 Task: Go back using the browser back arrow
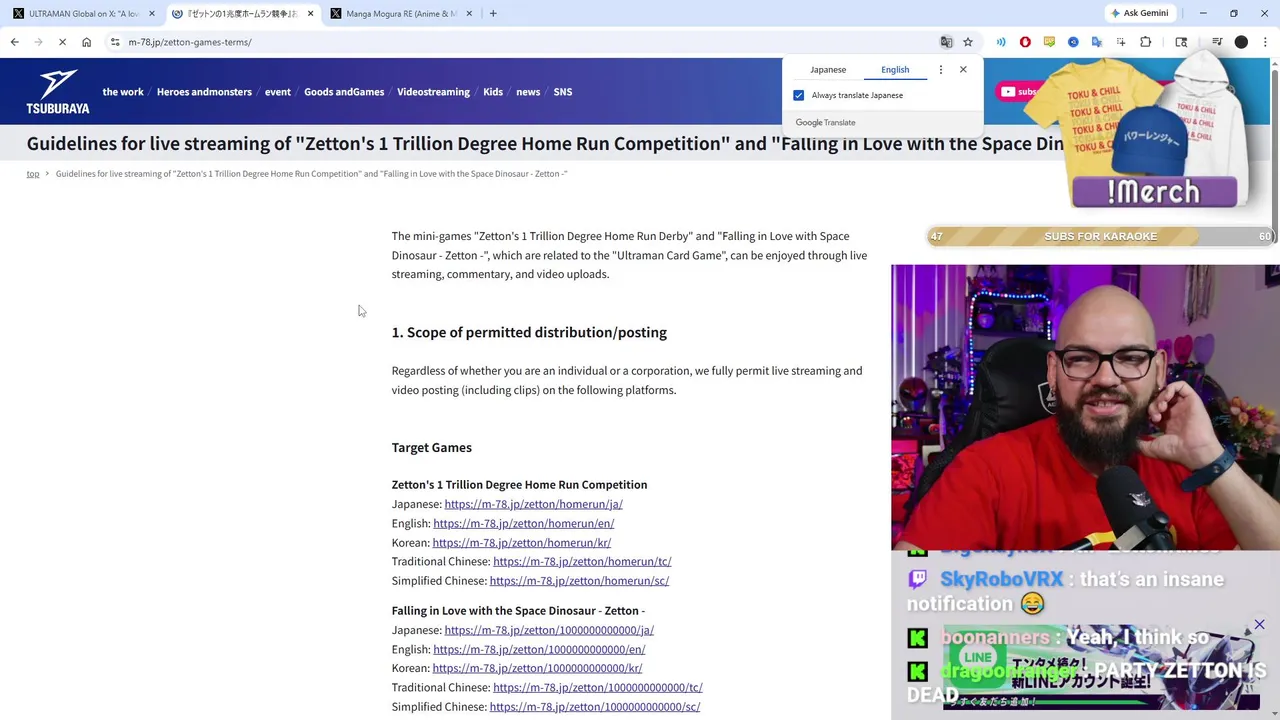14,42
